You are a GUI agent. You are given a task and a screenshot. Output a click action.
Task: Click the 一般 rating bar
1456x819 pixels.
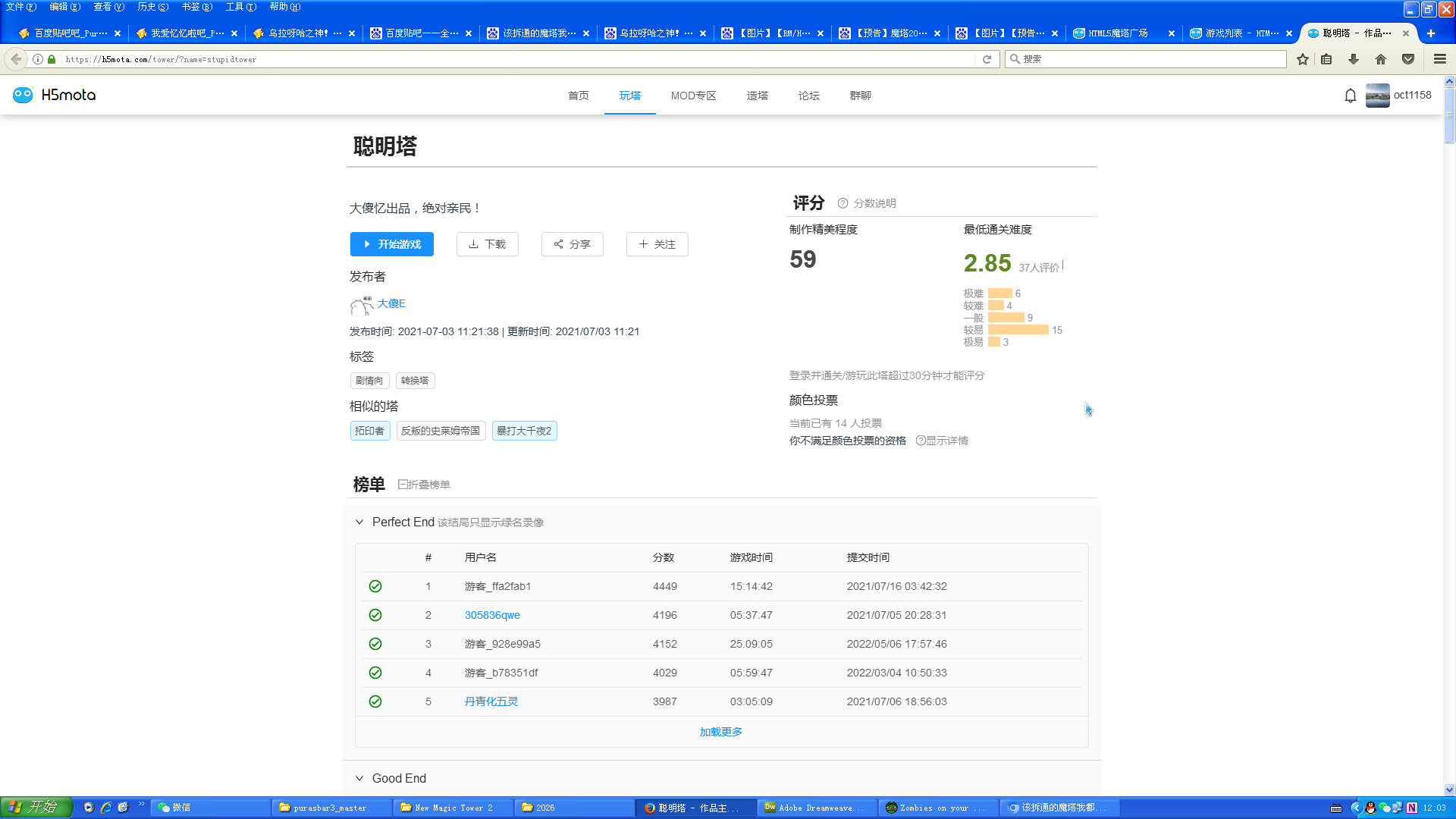point(1006,318)
